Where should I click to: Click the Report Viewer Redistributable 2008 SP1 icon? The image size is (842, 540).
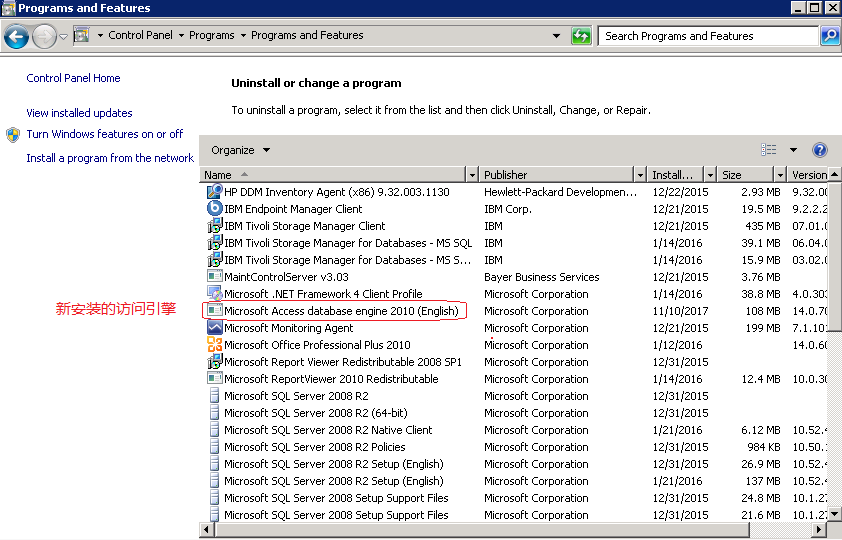pos(215,361)
